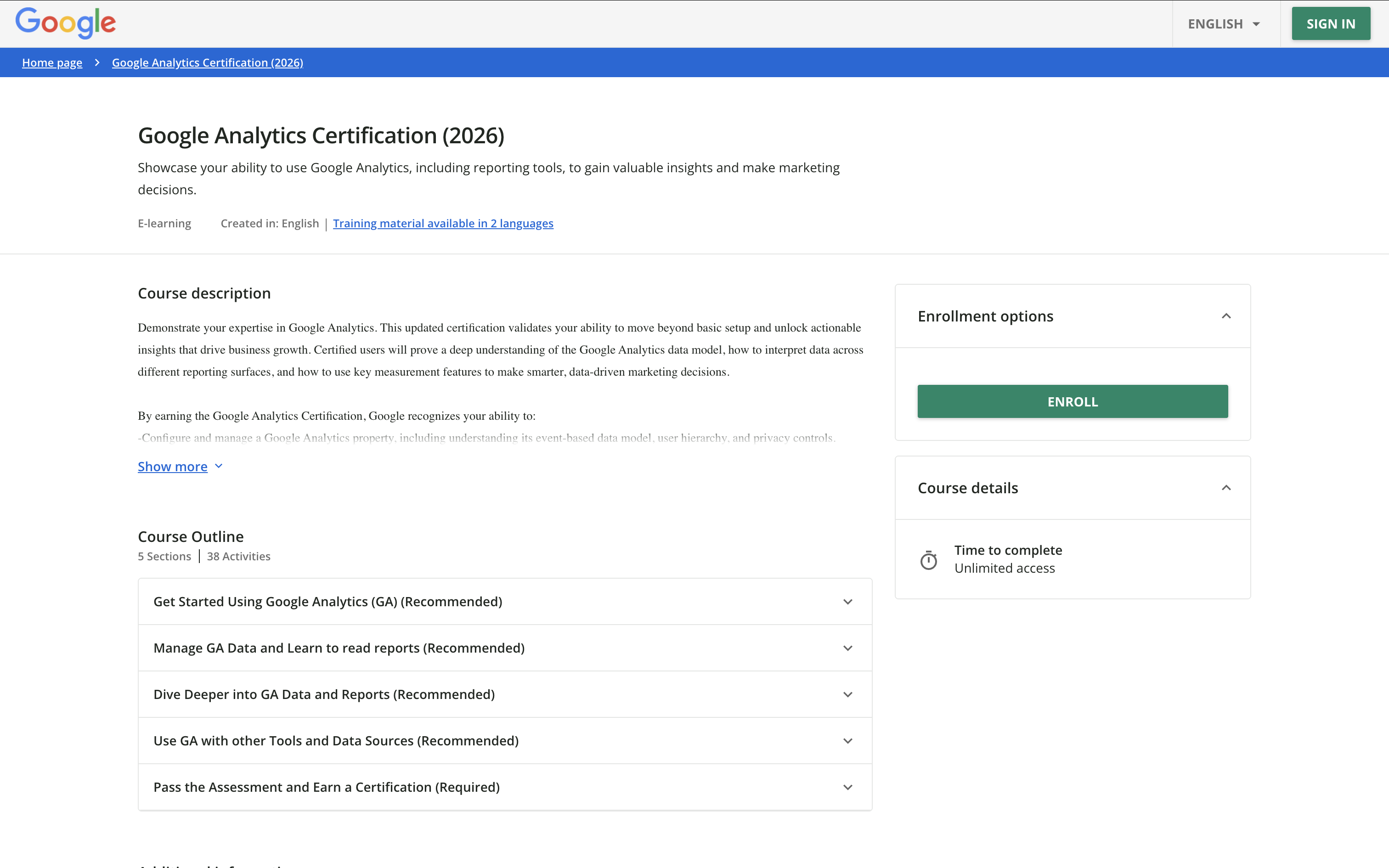Select 'Pass the Assessment and Earn a Certification' title

(327, 788)
